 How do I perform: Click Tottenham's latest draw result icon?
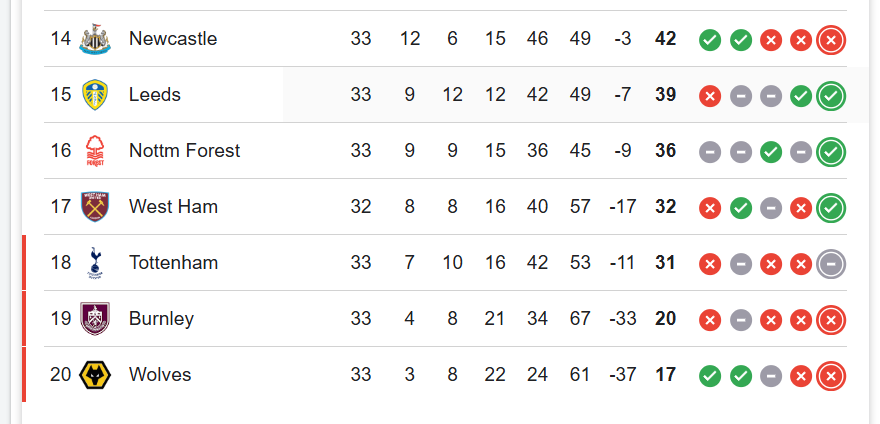pyautogui.click(x=831, y=264)
